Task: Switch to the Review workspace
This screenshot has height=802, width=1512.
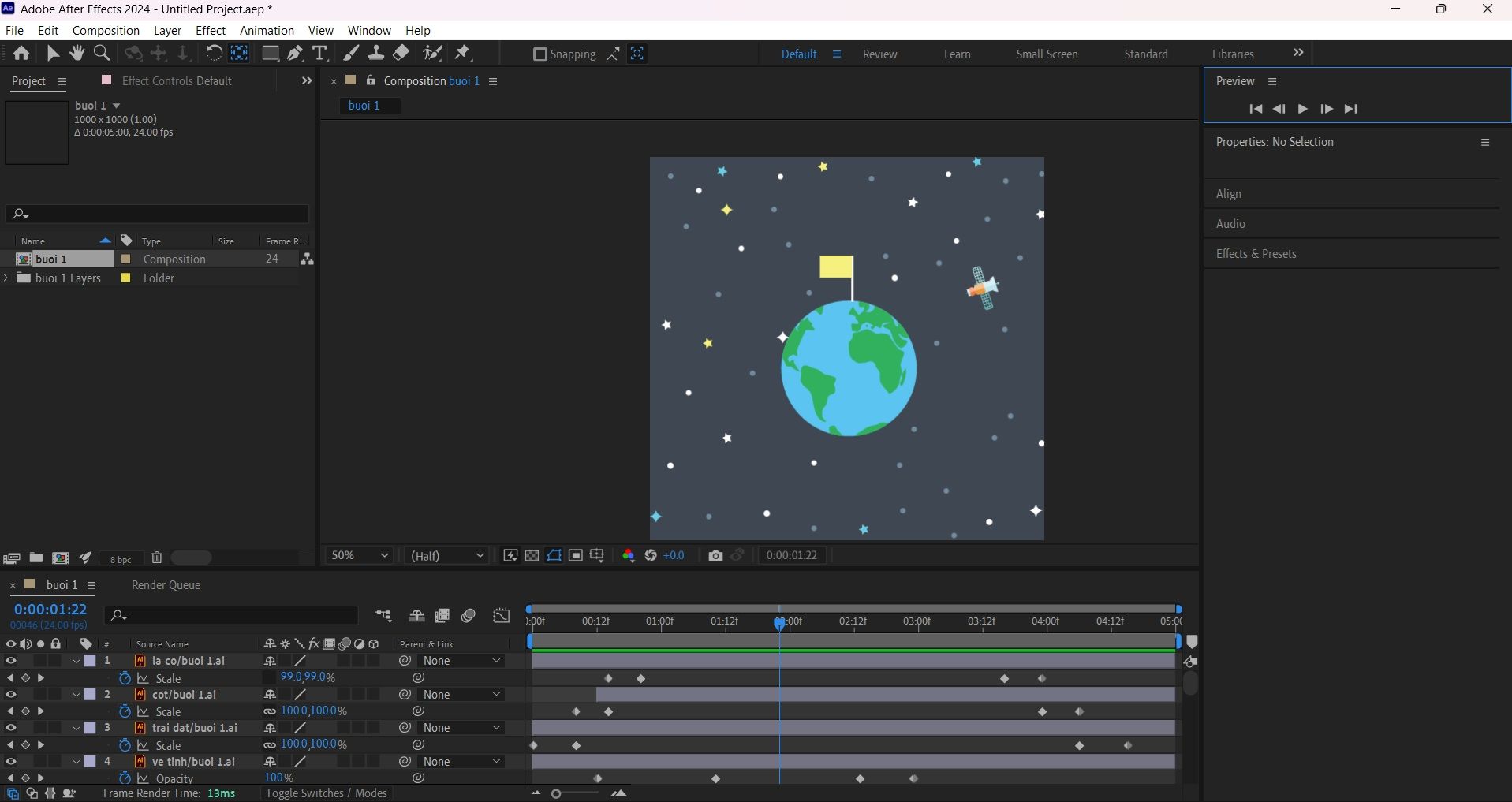Action: [x=879, y=54]
